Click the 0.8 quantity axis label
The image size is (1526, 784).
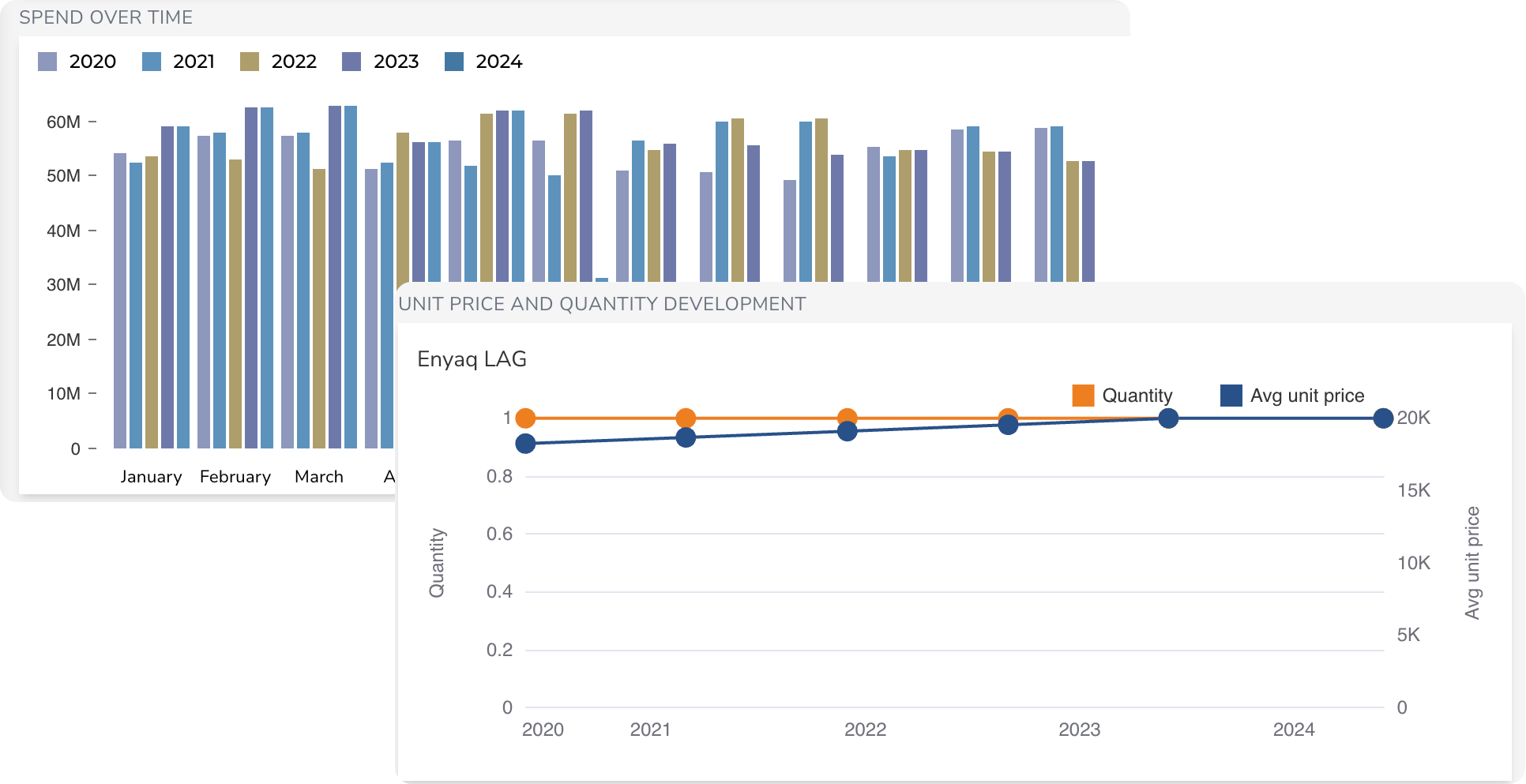[x=499, y=476]
